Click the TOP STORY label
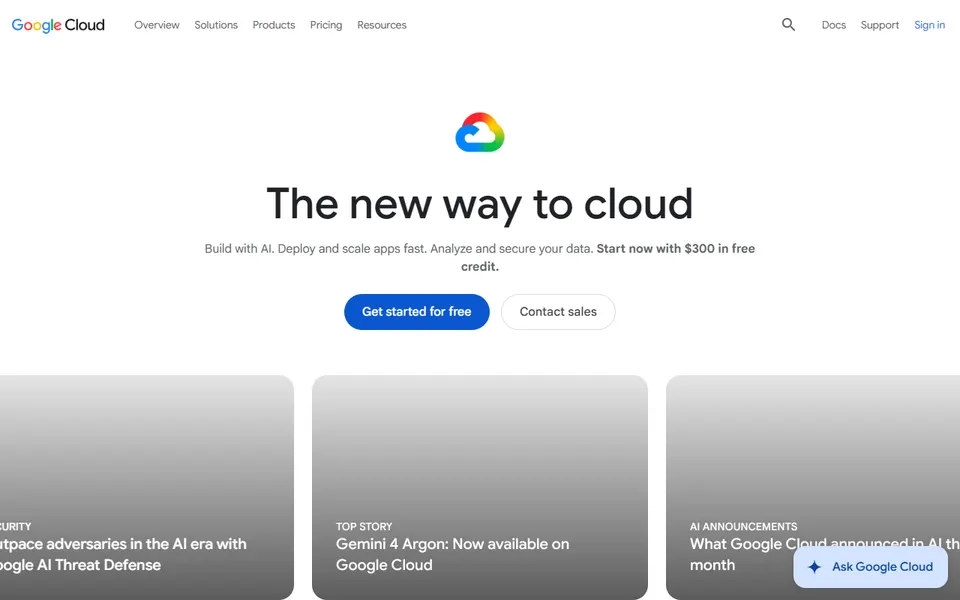 364,527
